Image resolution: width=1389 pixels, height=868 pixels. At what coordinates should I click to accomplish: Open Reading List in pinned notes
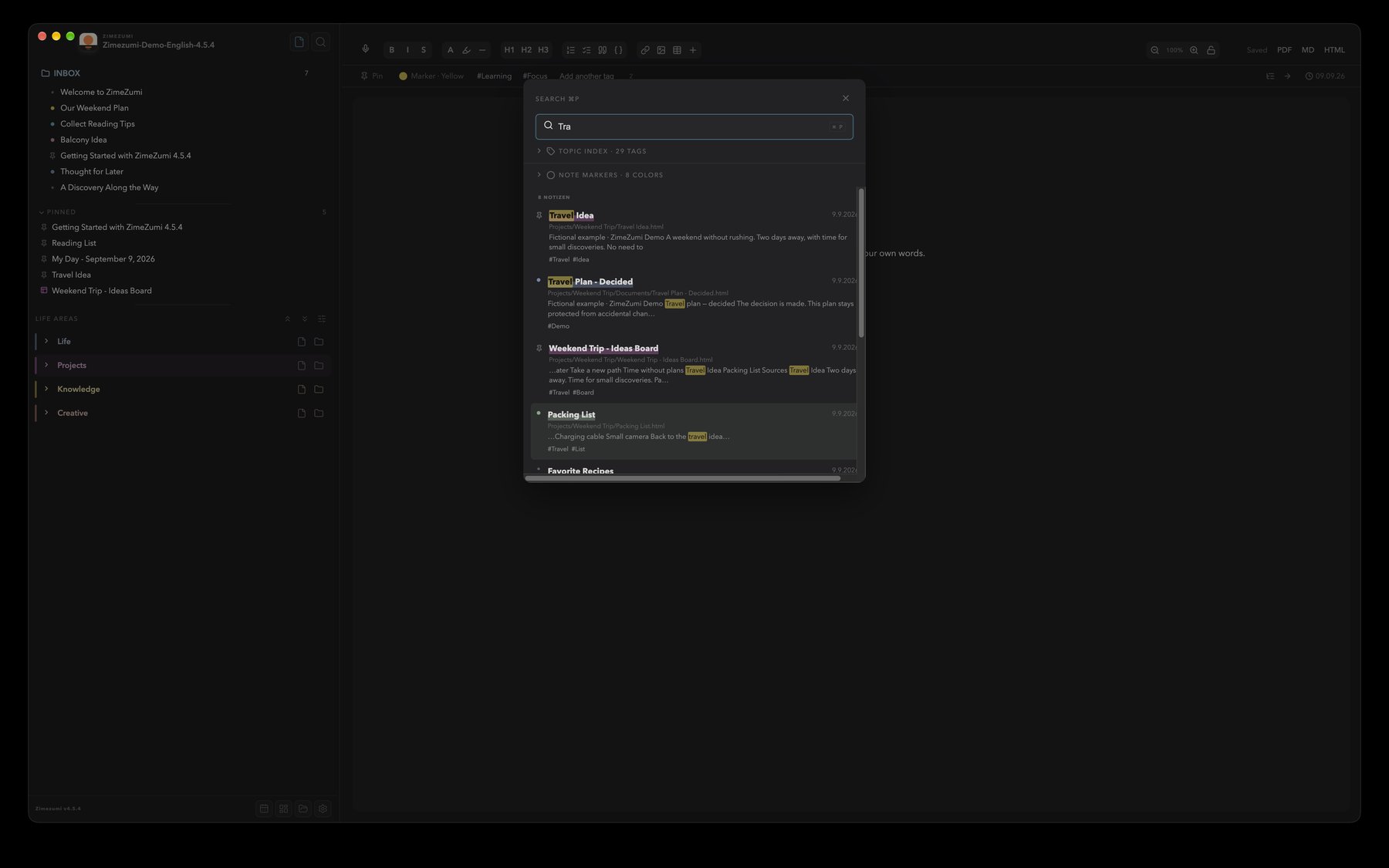point(74,243)
